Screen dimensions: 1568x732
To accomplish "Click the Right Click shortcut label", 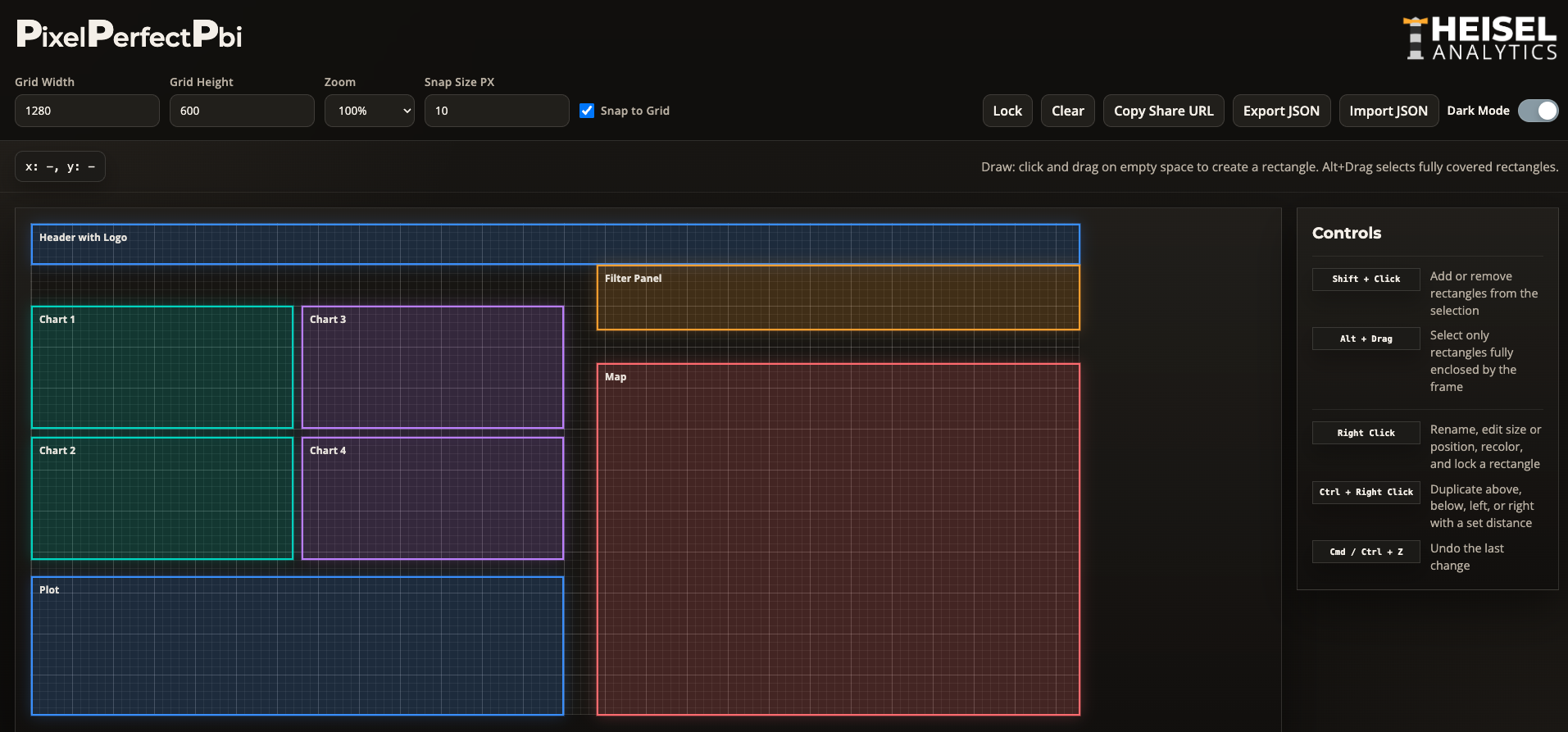I will tap(1366, 433).
